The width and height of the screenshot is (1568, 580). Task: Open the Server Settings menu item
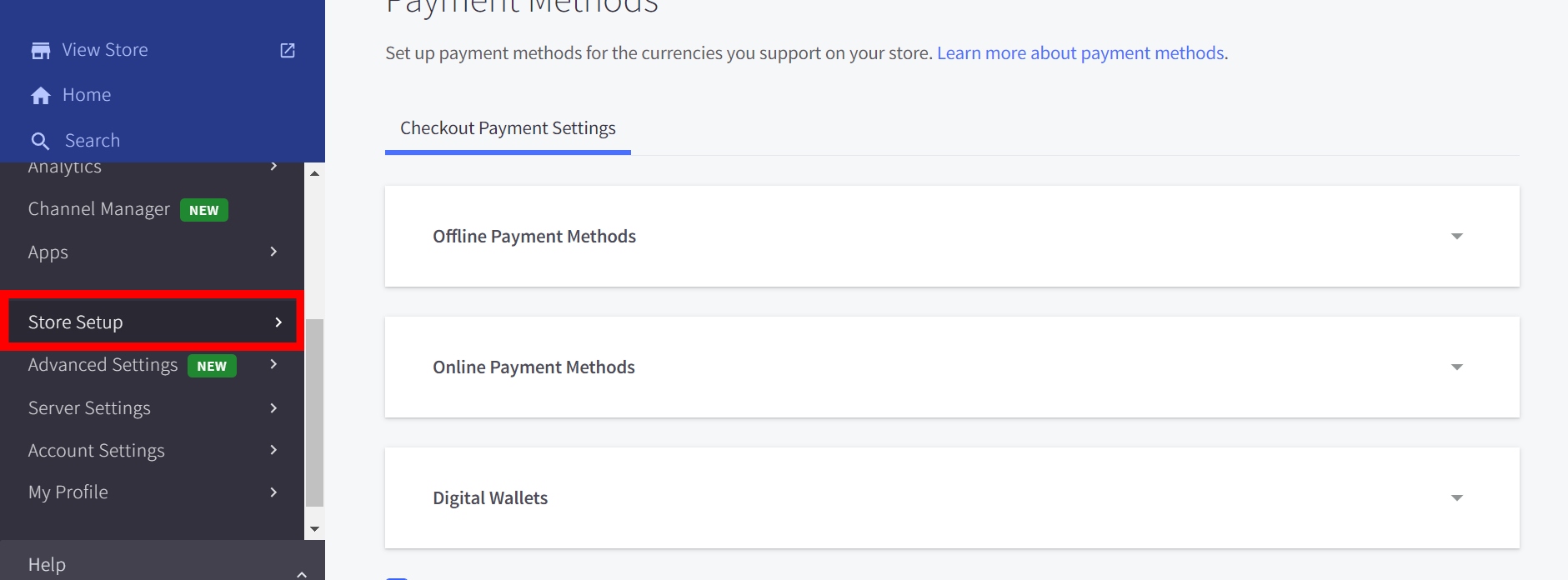pyautogui.click(x=89, y=408)
